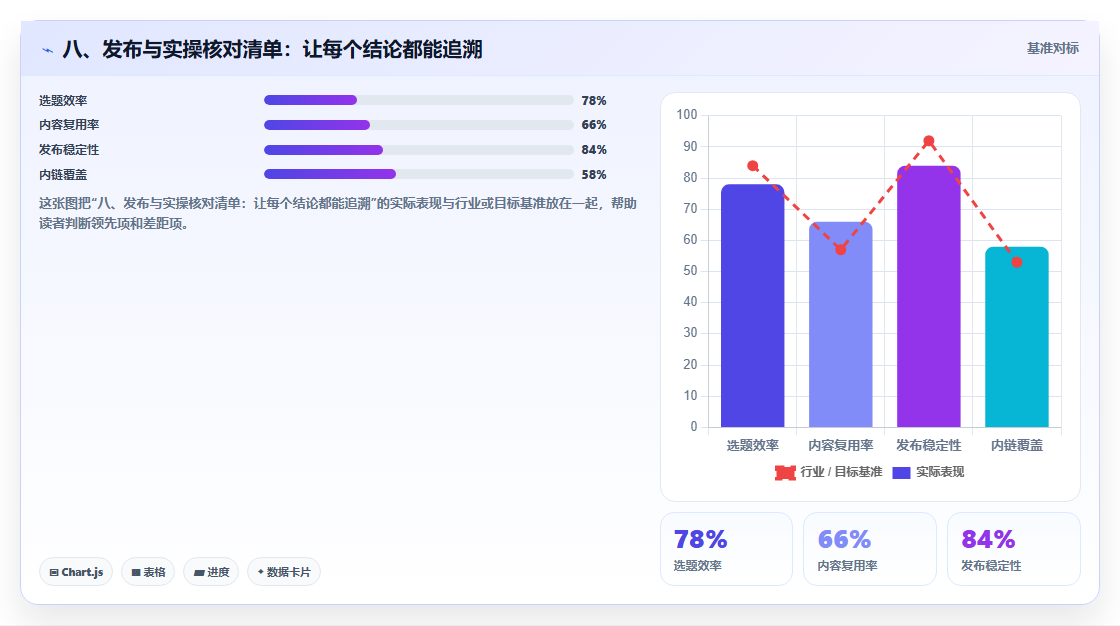Click the 内链覆盖 progress bar
The height and width of the screenshot is (626, 1120).
click(x=419, y=174)
